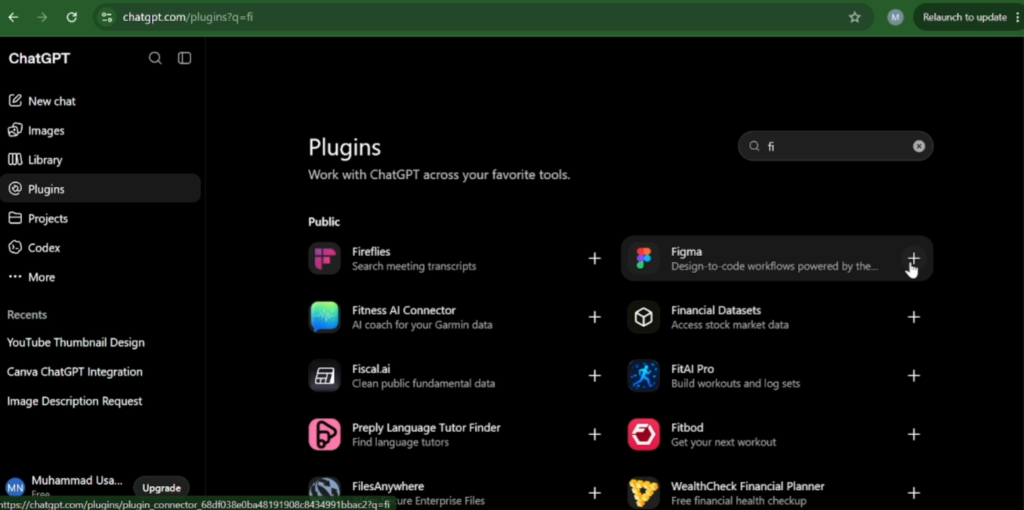Click the plugins search field containing fi
The image size is (1024, 510).
(835, 146)
